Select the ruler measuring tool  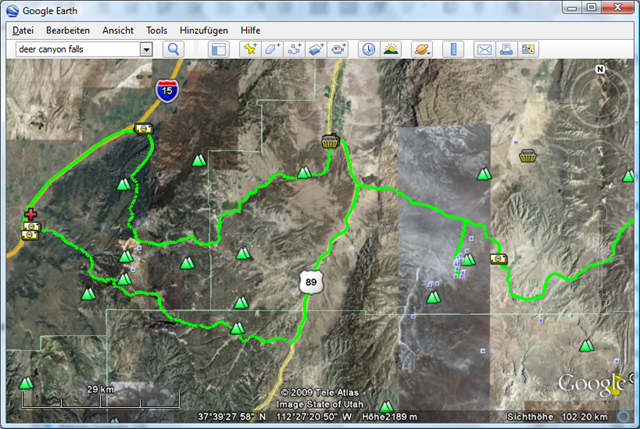coord(450,49)
